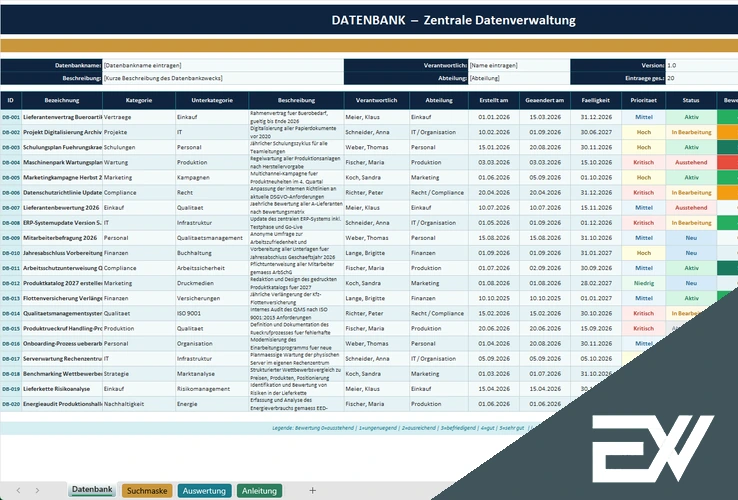Viewport: 738px width, 500px height.
Task: Select Serverwartung Rechenzentrum cell
Action: coord(62,359)
